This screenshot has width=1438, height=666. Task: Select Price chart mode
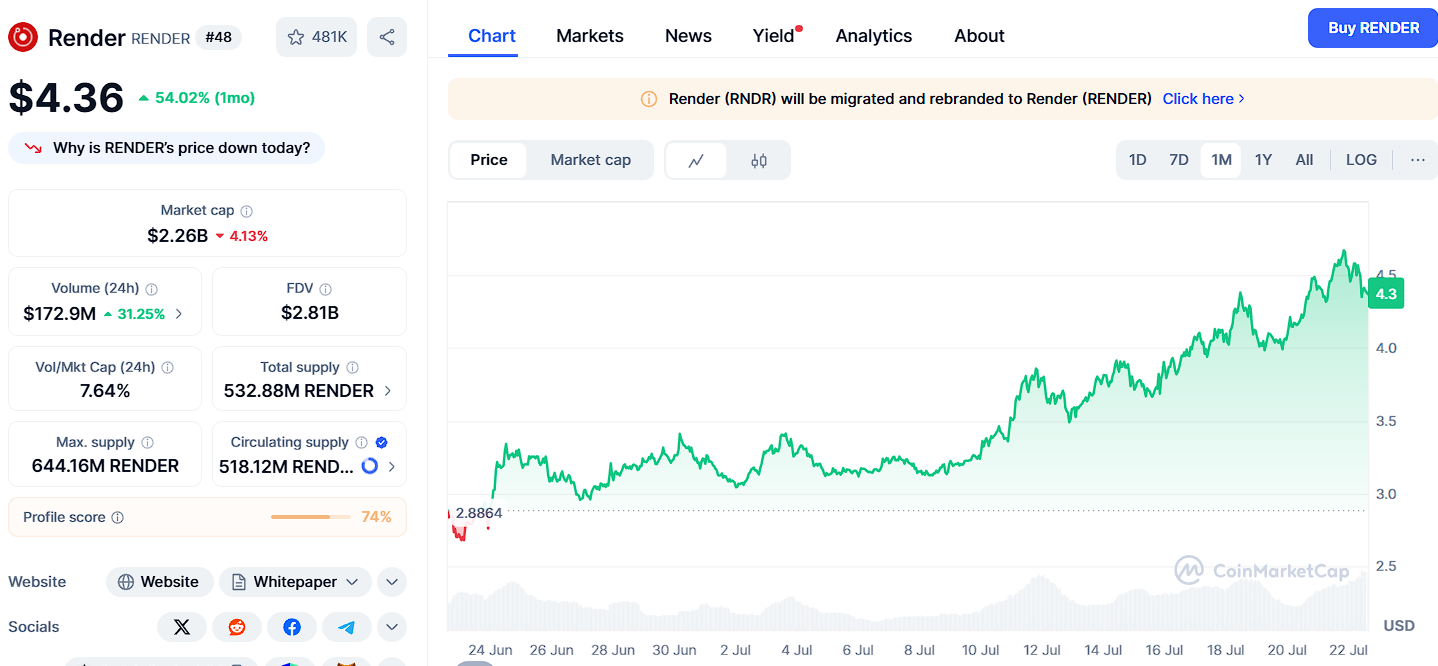[489, 160]
